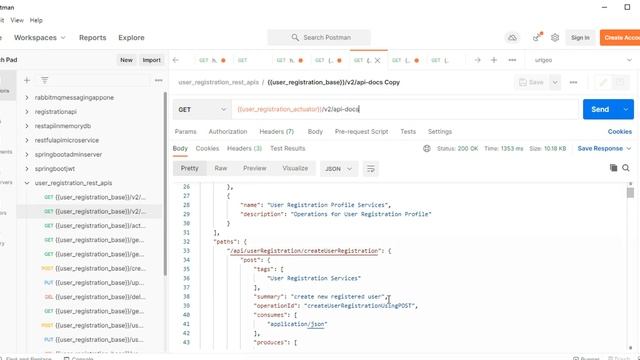
Task: Go to next tab with right arrow
Action: (x=478, y=60)
